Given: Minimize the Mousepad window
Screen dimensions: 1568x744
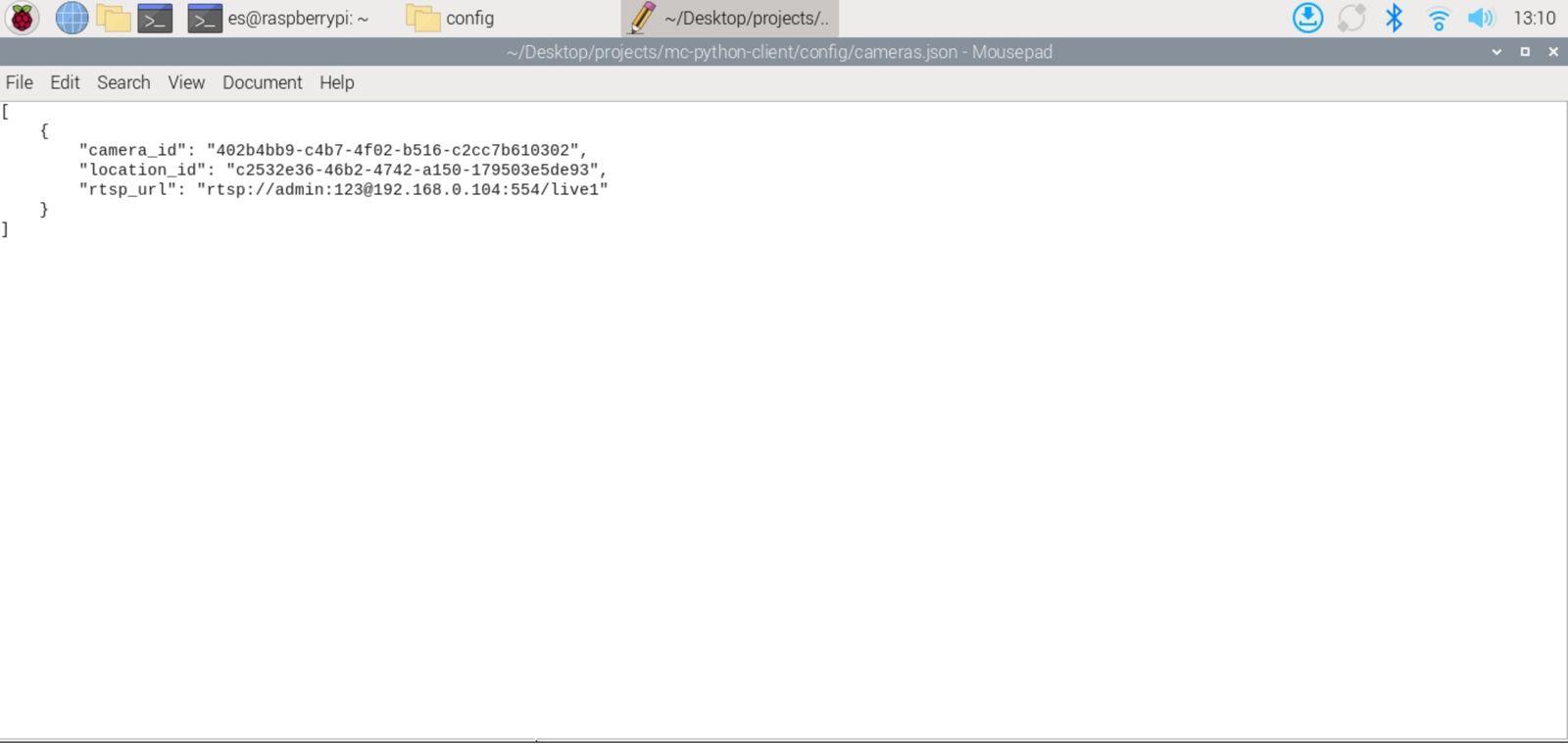Looking at the screenshot, I should click(x=1496, y=52).
